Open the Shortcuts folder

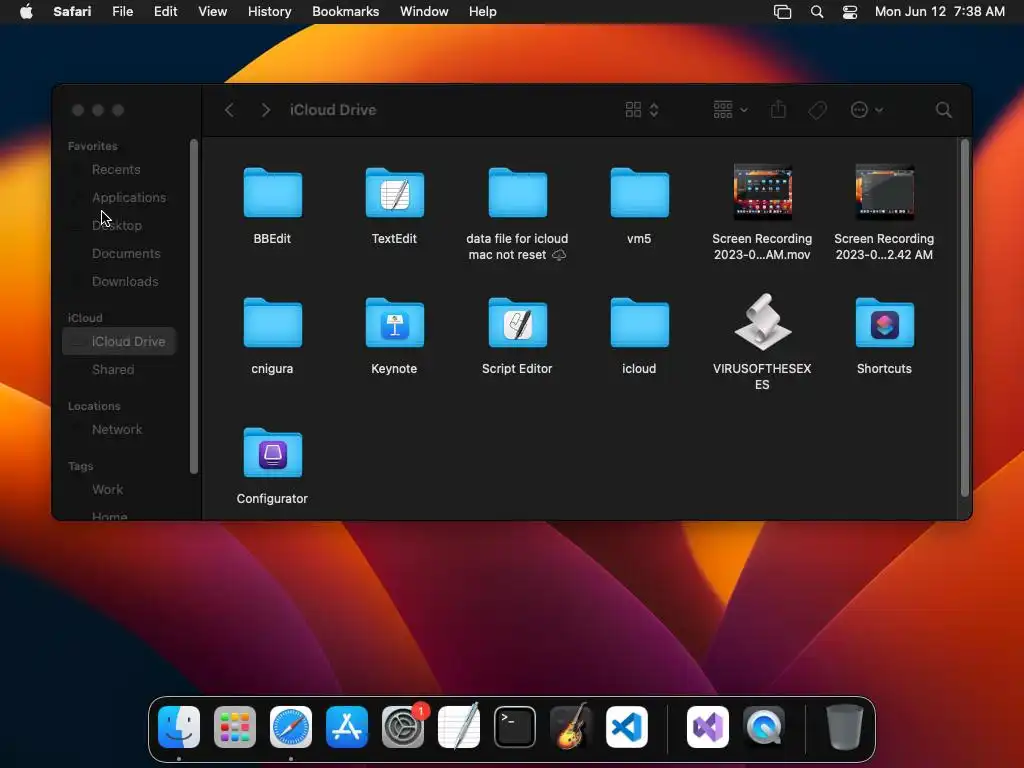pyautogui.click(x=884, y=322)
